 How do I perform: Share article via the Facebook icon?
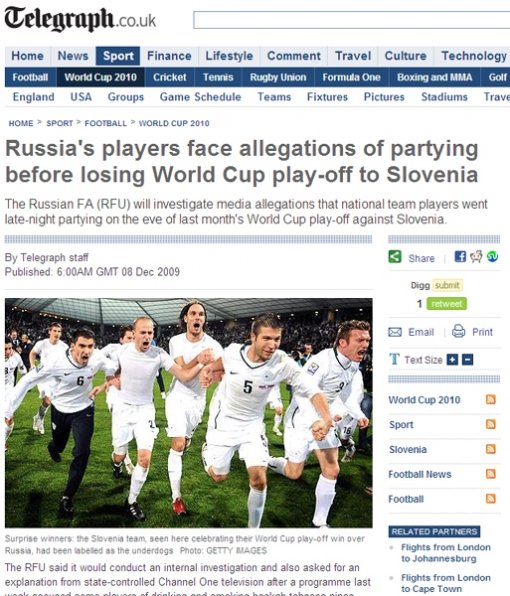pos(460,257)
